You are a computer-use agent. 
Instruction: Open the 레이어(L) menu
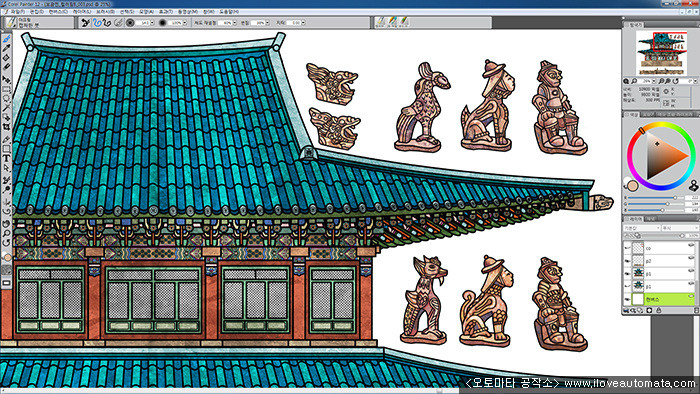tap(81, 12)
